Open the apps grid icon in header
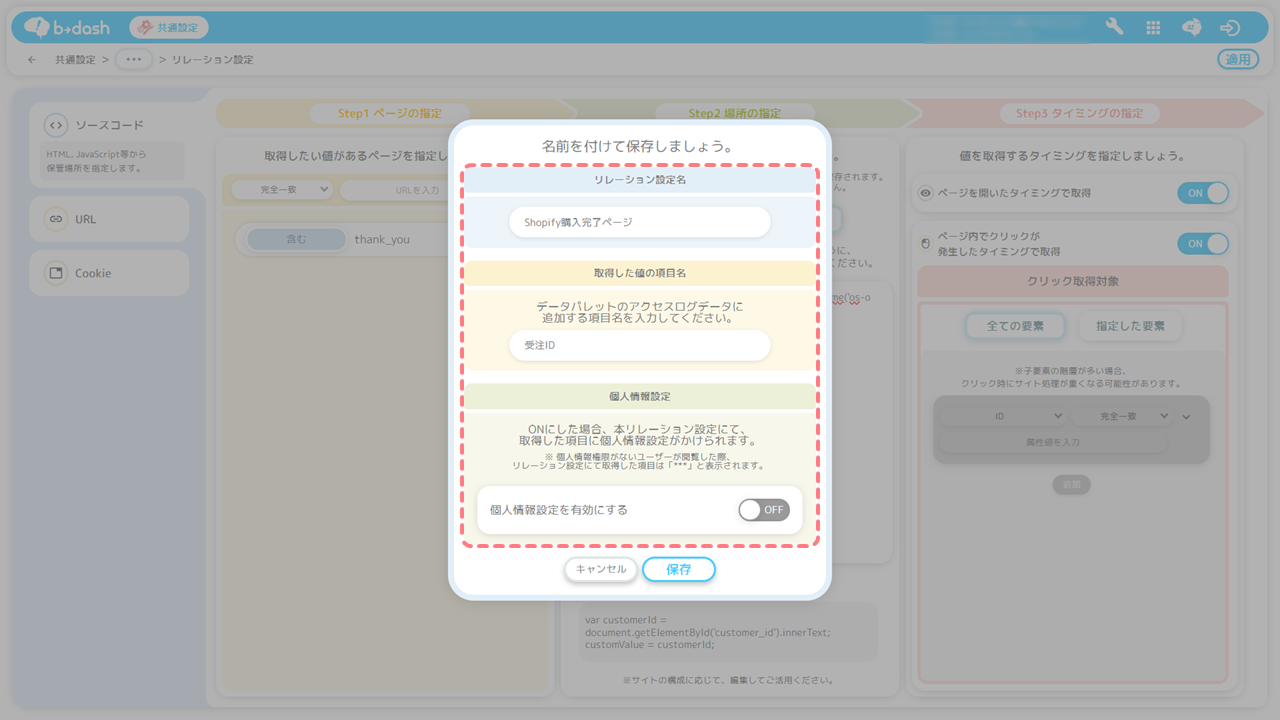The height and width of the screenshot is (720, 1280). click(x=1153, y=27)
